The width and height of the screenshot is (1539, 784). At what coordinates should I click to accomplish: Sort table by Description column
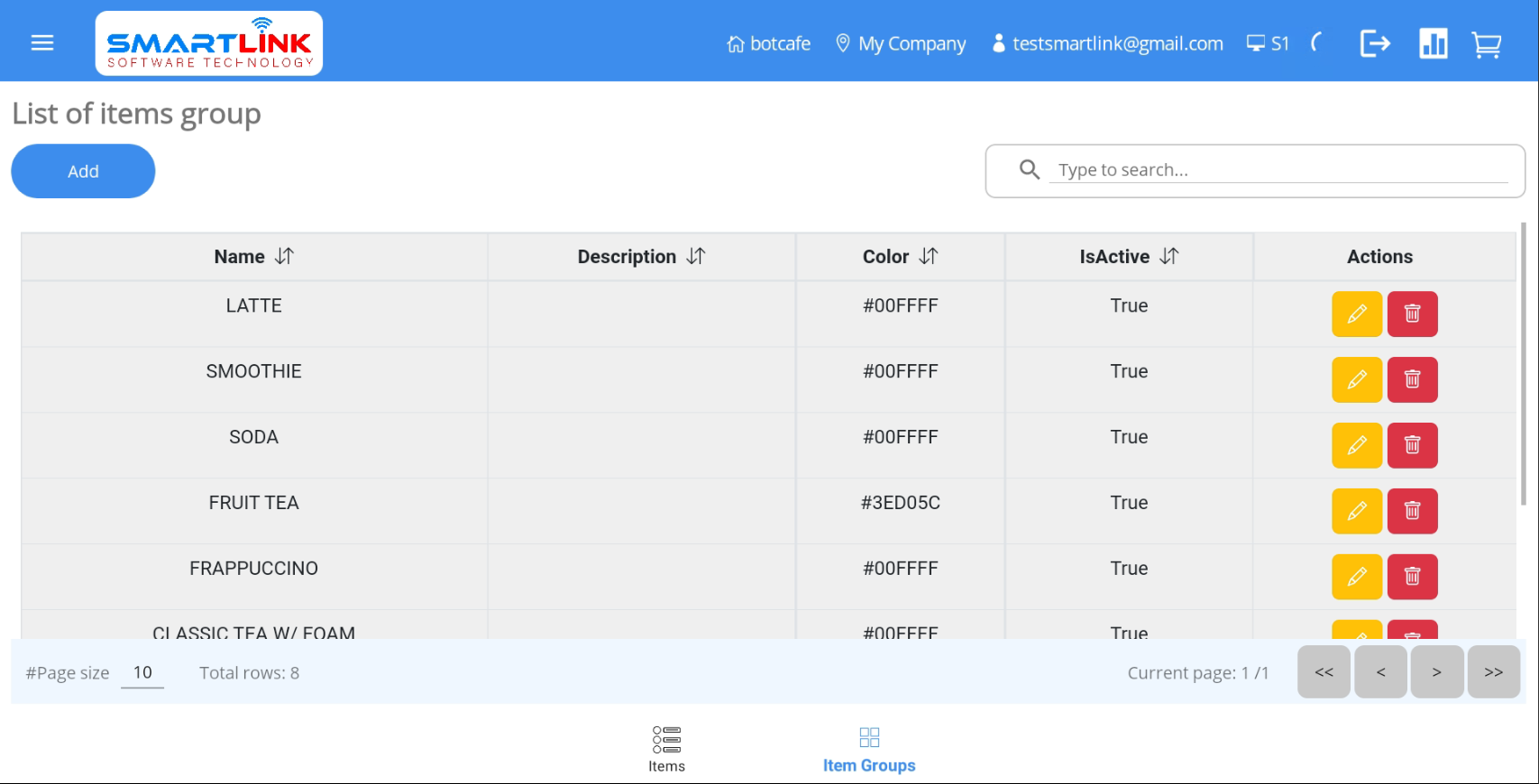point(695,257)
